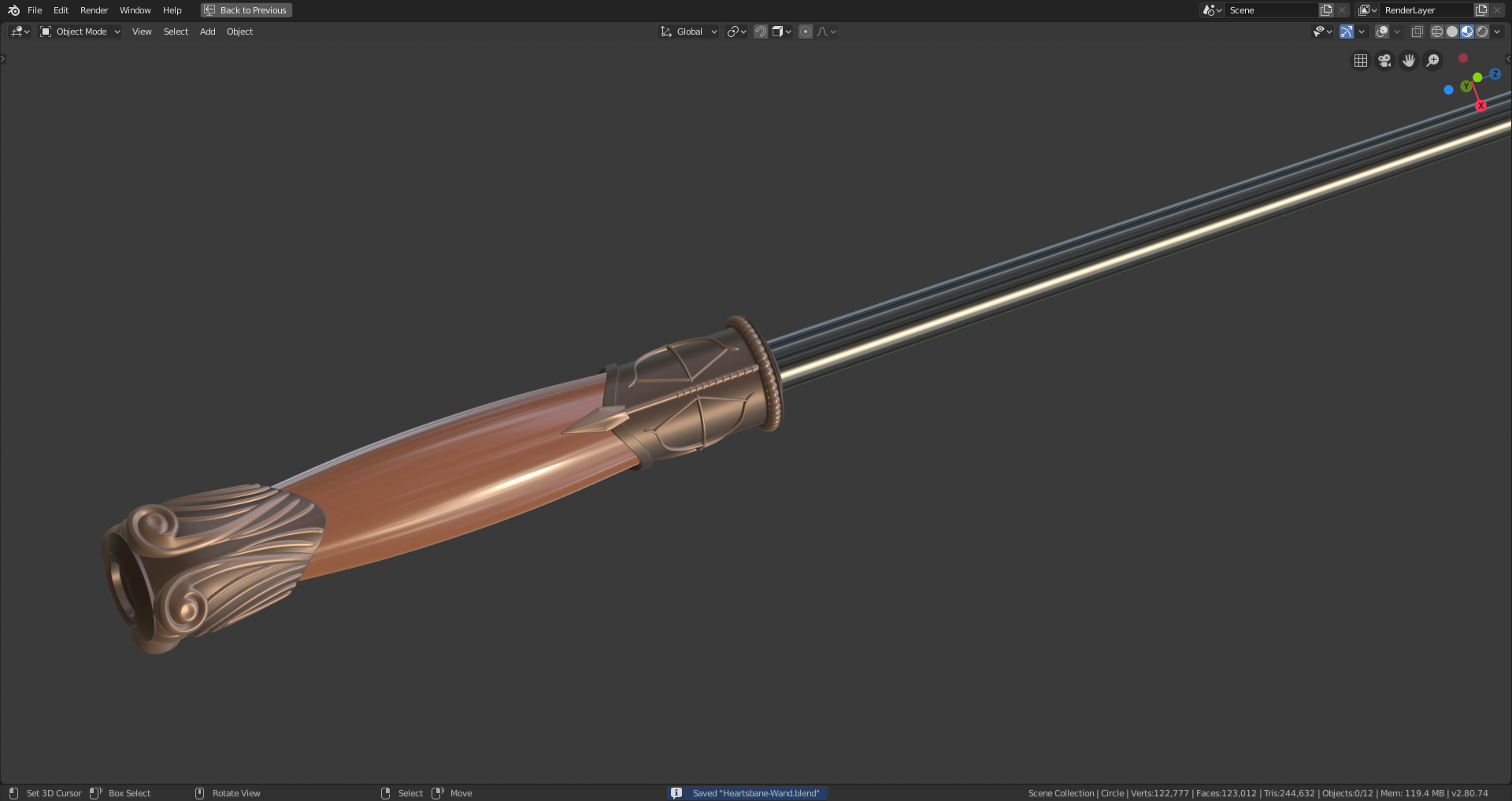This screenshot has height=801, width=1512.
Task: Open the Render menu
Action: point(94,10)
